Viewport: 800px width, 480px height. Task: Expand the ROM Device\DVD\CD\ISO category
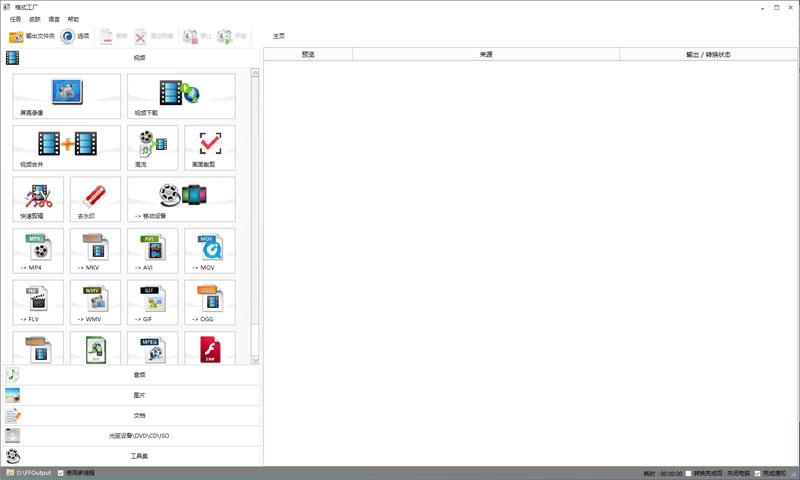pyautogui.click(x=132, y=436)
